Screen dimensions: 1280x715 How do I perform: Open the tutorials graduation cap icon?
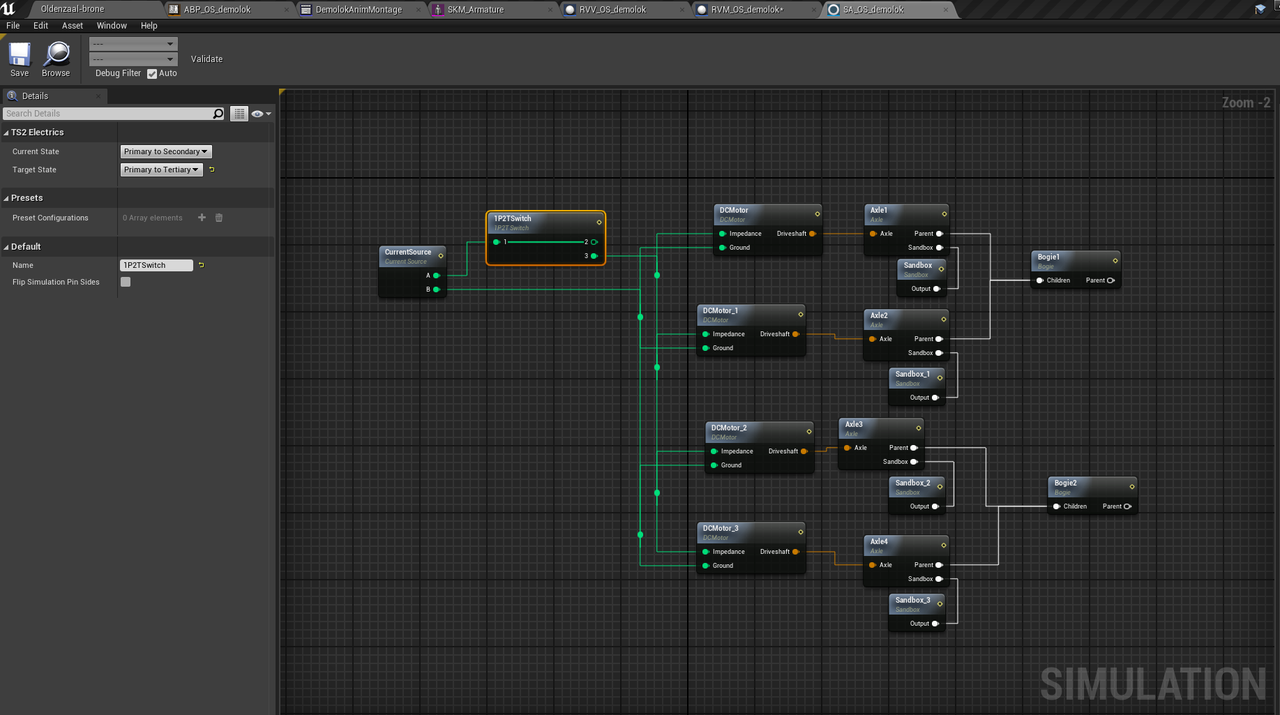[x=1261, y=9]
